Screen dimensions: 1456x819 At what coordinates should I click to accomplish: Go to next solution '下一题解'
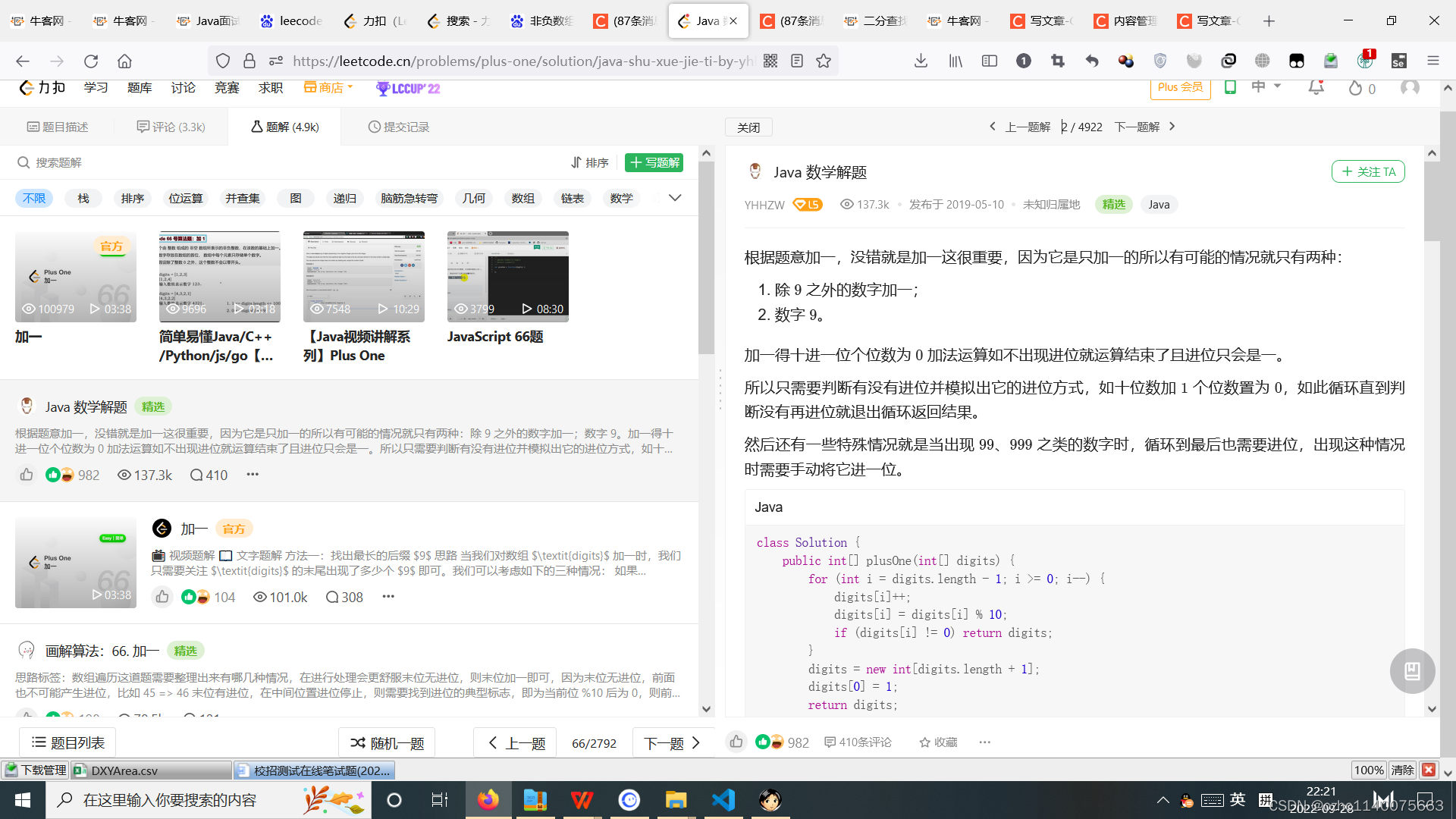pyautogui.click(x=1145, y=127)
